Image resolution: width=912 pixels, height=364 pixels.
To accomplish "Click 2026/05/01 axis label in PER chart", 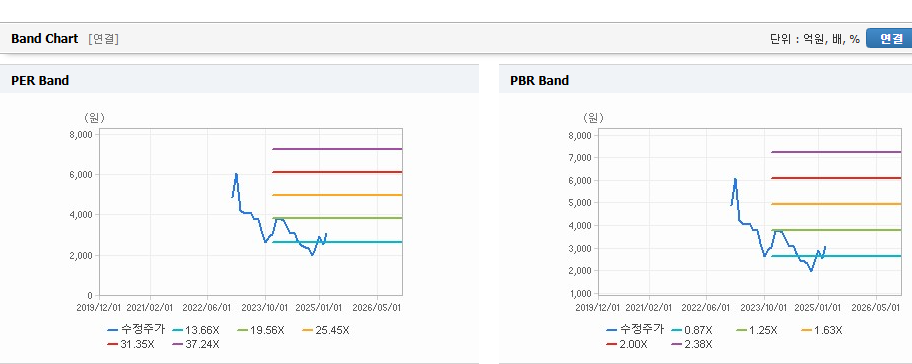I will 377,307.
